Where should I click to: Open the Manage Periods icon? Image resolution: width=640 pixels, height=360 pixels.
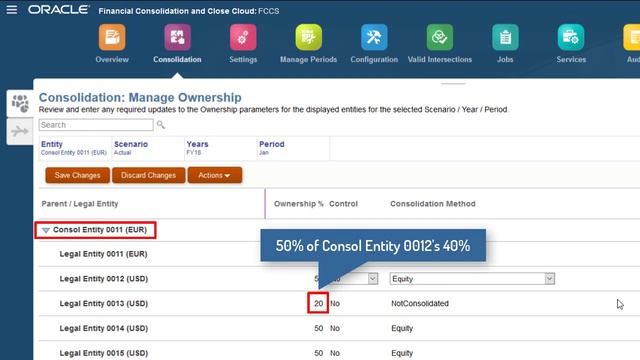click(x=309, y=37)
